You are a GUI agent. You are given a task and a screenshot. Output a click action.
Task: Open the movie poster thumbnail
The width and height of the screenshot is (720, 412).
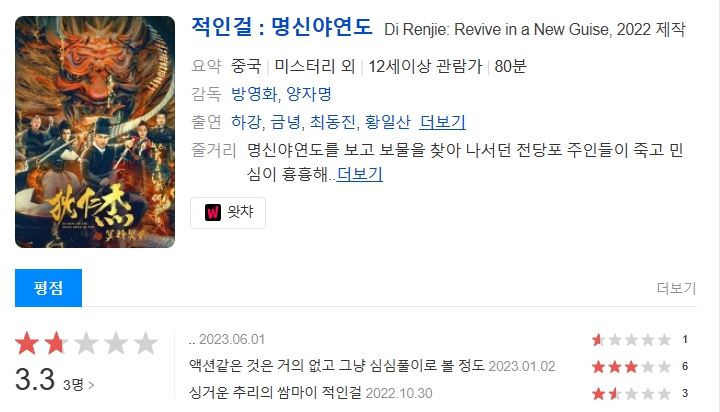click(x=95, y=132)
